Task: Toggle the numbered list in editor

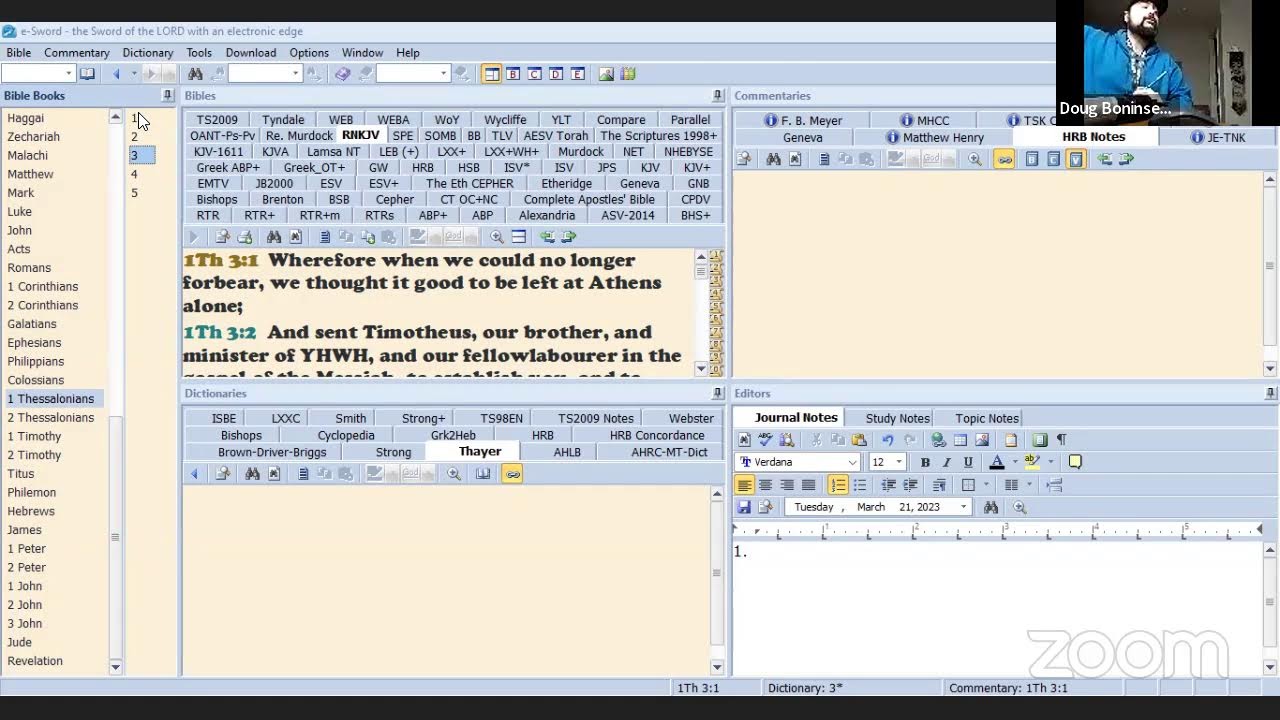Action: (x=838, y=485)
